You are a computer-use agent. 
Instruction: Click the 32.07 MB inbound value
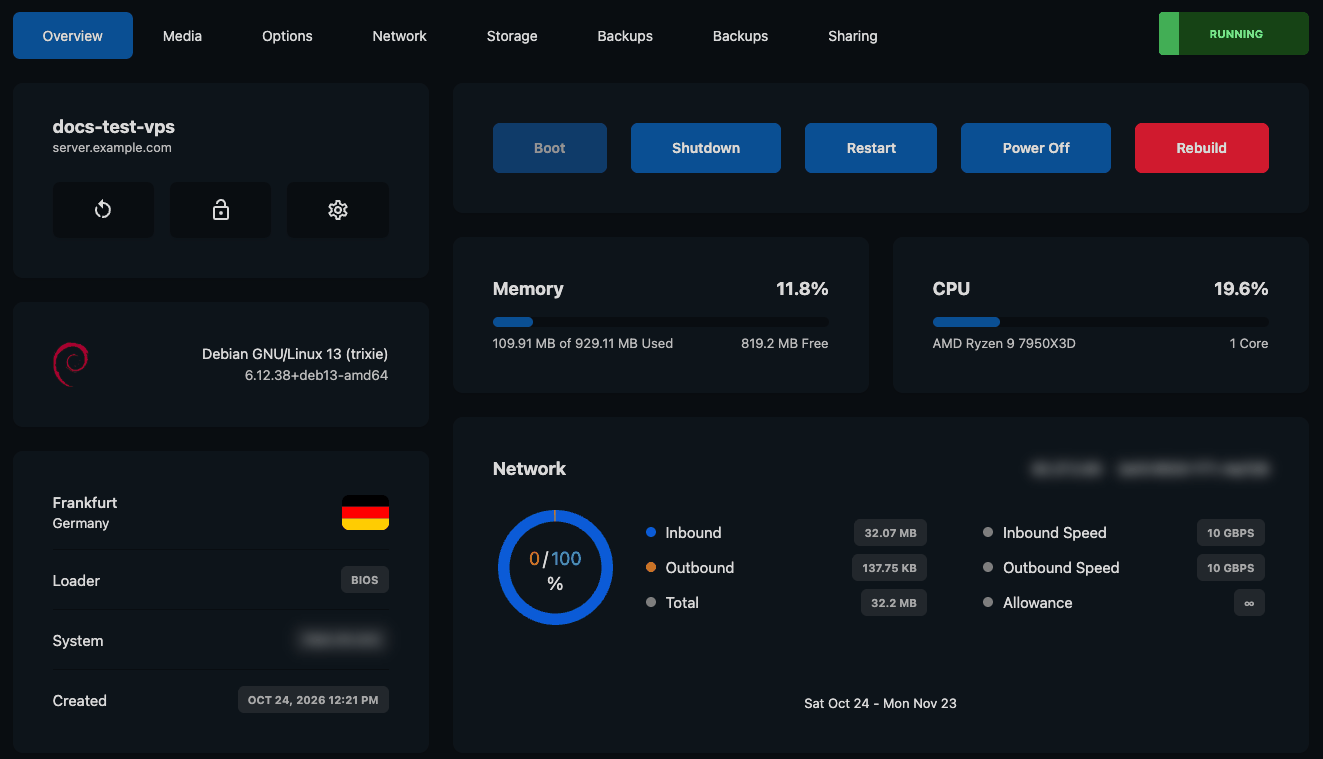pyautogui.click(x=890, y=533)
